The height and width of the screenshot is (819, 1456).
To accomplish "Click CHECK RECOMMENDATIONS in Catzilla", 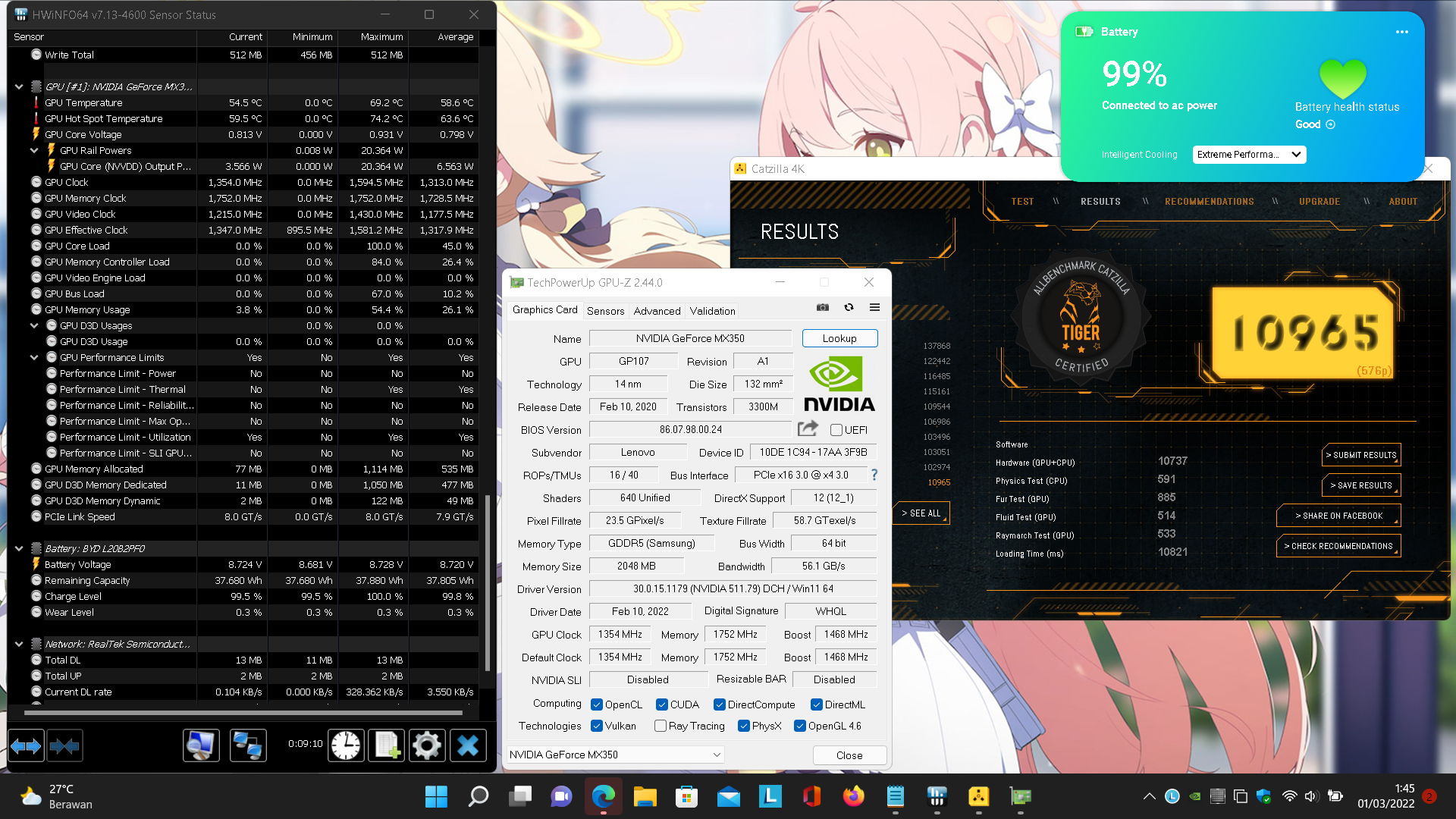I will point(1338,546).
